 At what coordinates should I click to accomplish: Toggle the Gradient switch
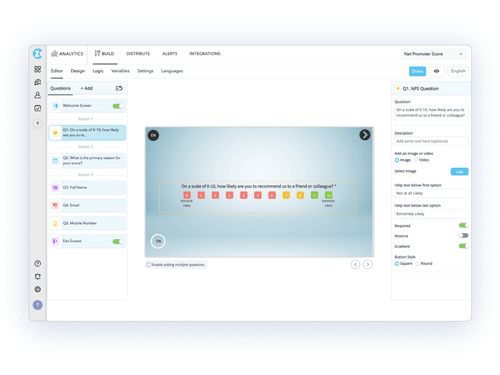(463, 246)
